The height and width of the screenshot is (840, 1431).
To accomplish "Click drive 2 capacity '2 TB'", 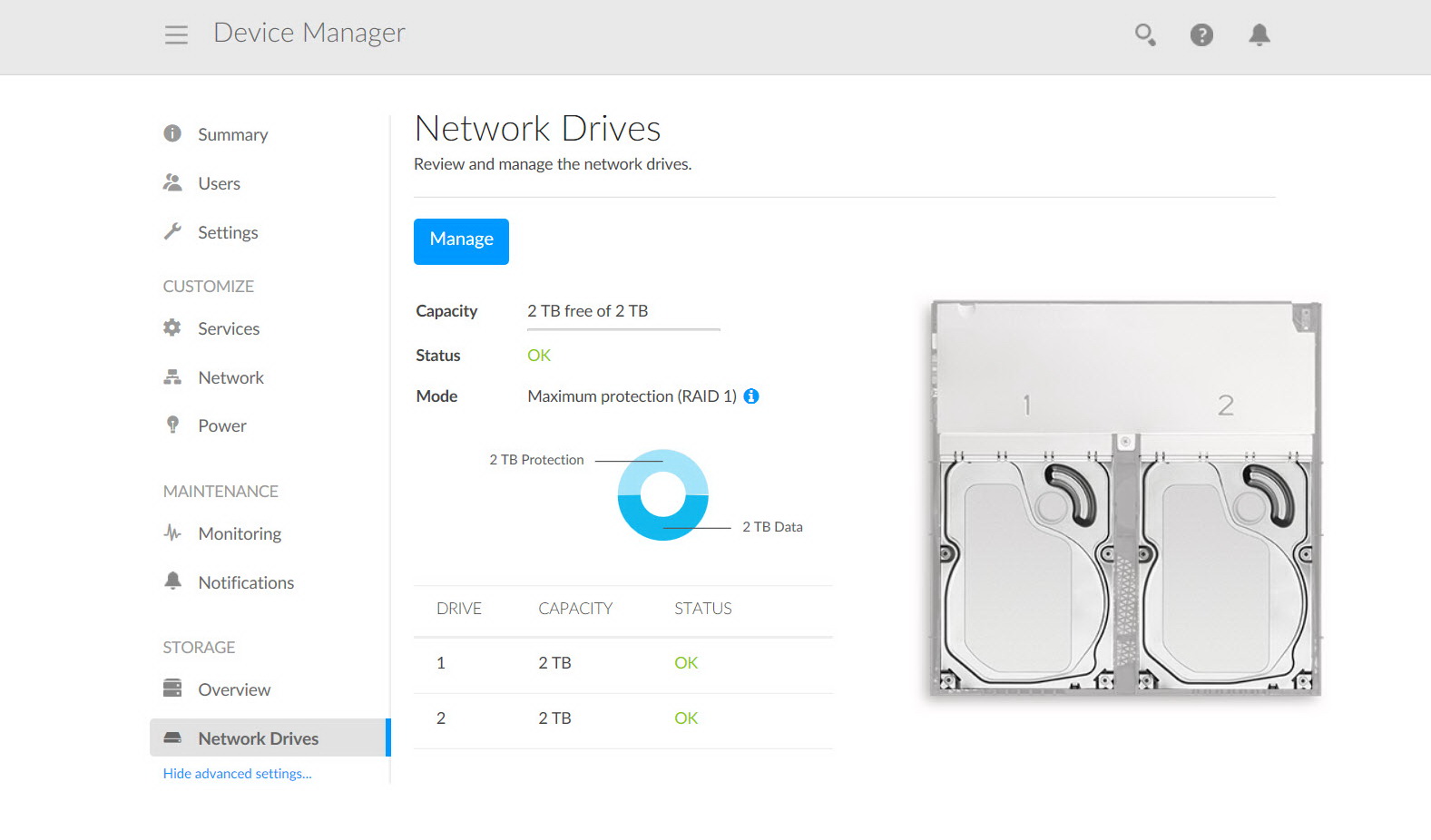I will pyautogui.click(x=554, y=718).
